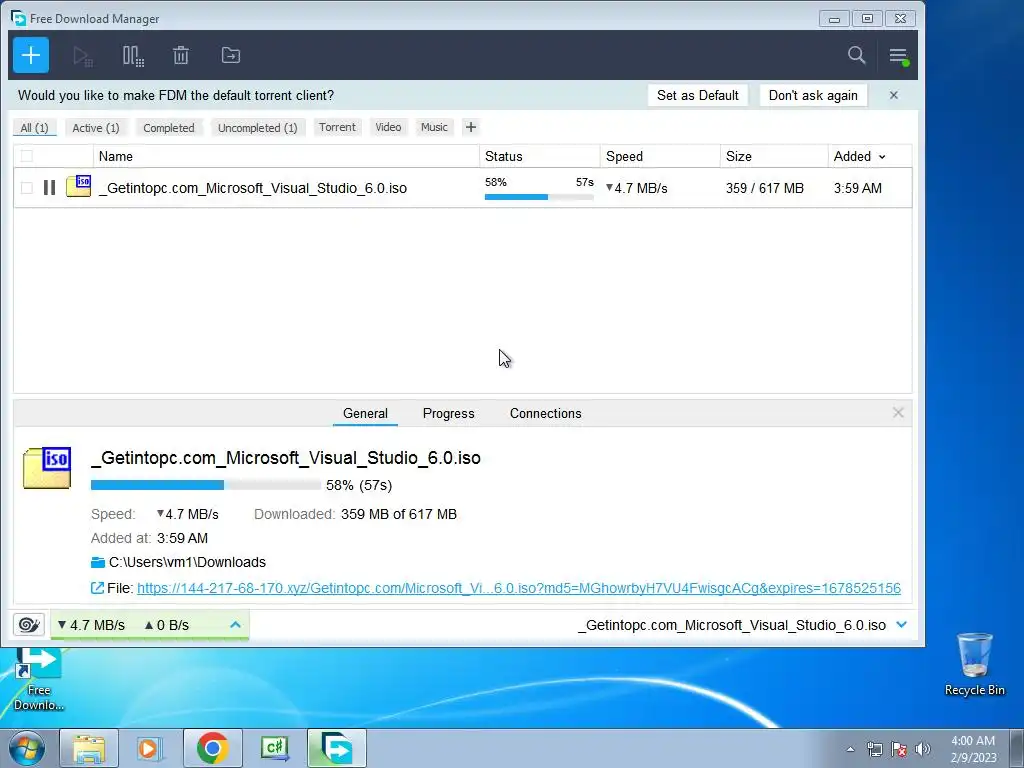Viewport: 1024px width, 768px height.
Task: Click the upload speed 0 B/s indicator
Action: [167, 625]
